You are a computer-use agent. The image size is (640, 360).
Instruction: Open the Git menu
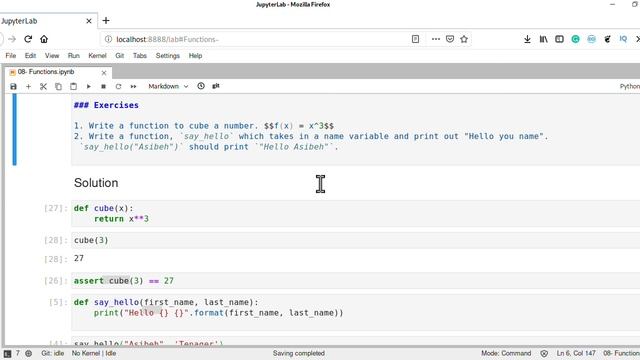120,56
